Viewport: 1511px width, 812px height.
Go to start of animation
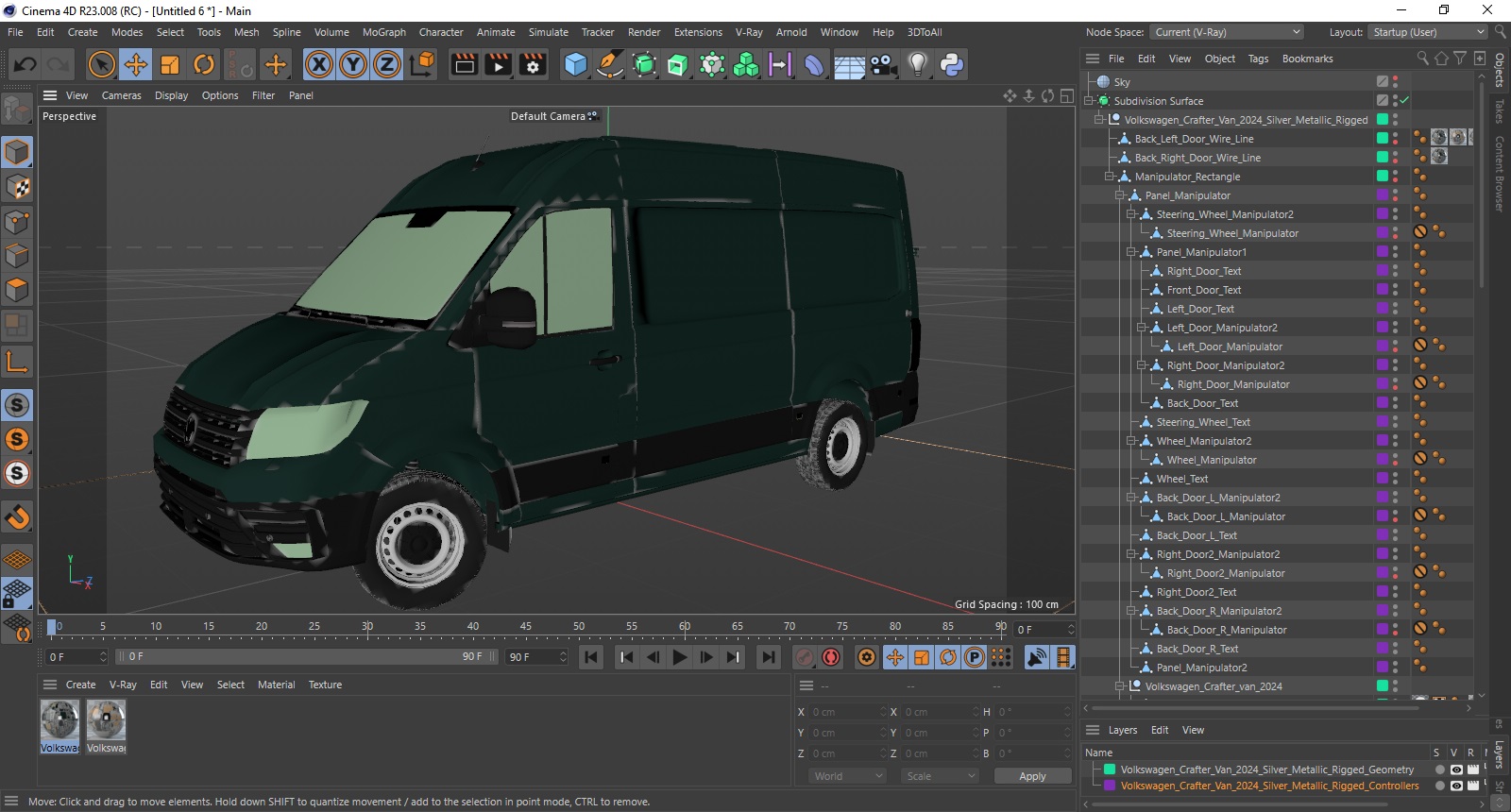click(591, 657)
